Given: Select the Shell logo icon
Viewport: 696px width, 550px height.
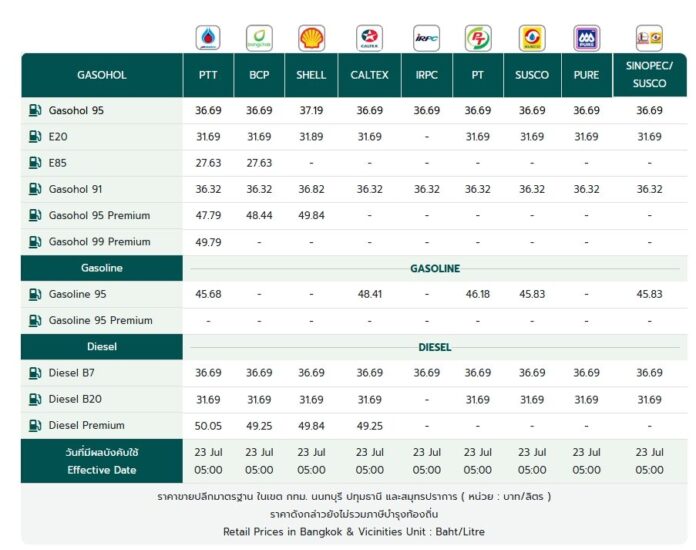Looking at the screenshot, I should pyautogui.click(x=311, y=38).
